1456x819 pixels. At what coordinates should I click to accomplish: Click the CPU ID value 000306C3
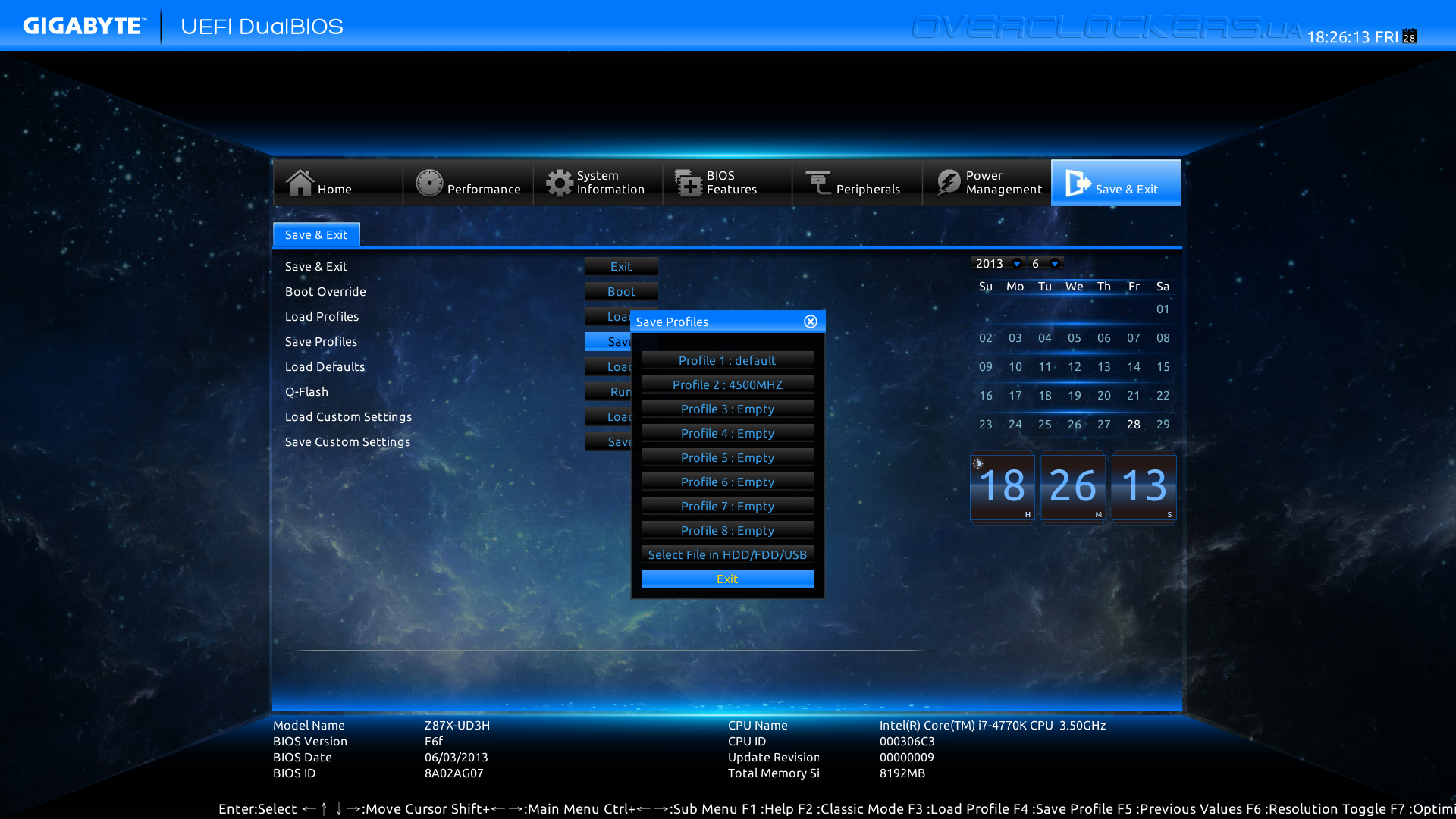click(907, 742)
